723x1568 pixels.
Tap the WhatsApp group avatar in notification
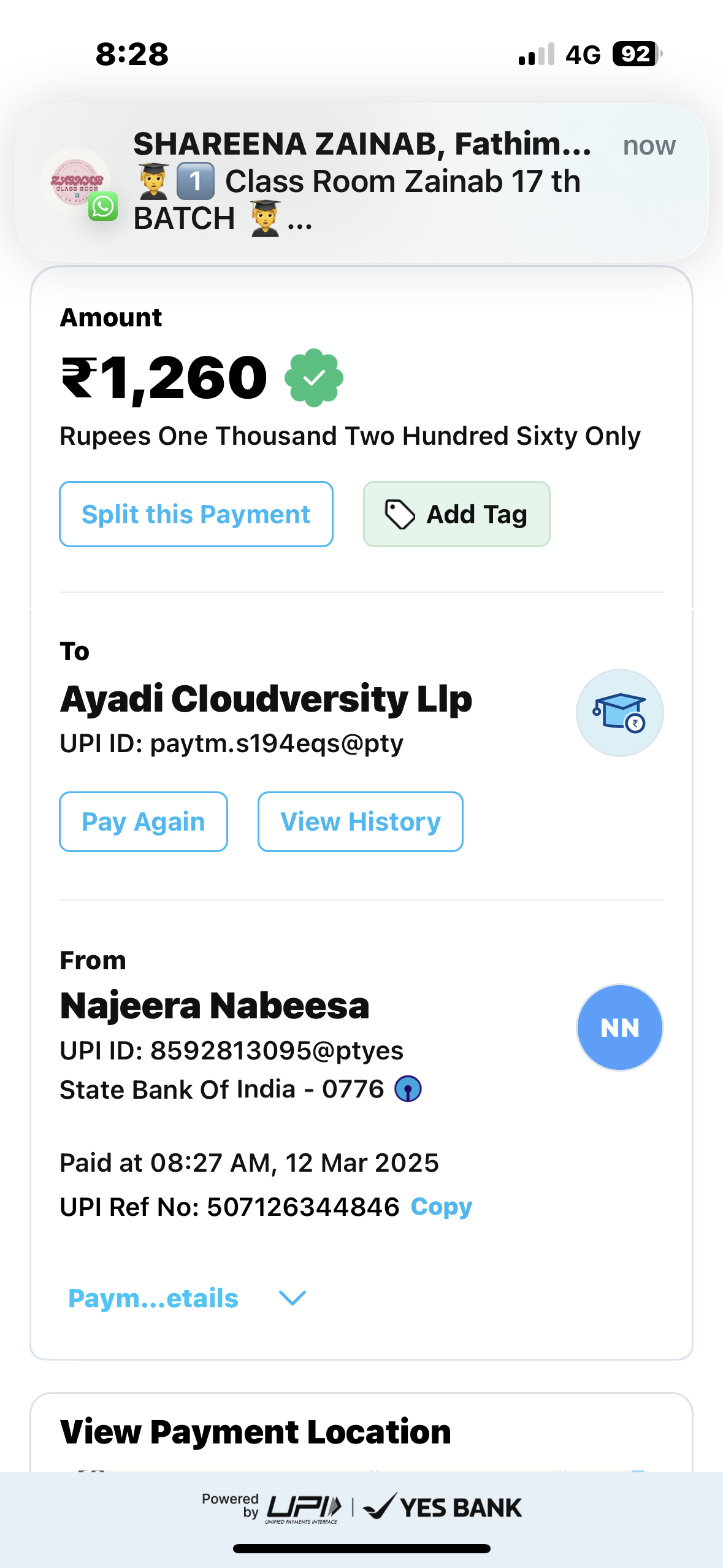click(x=76, y=182)
